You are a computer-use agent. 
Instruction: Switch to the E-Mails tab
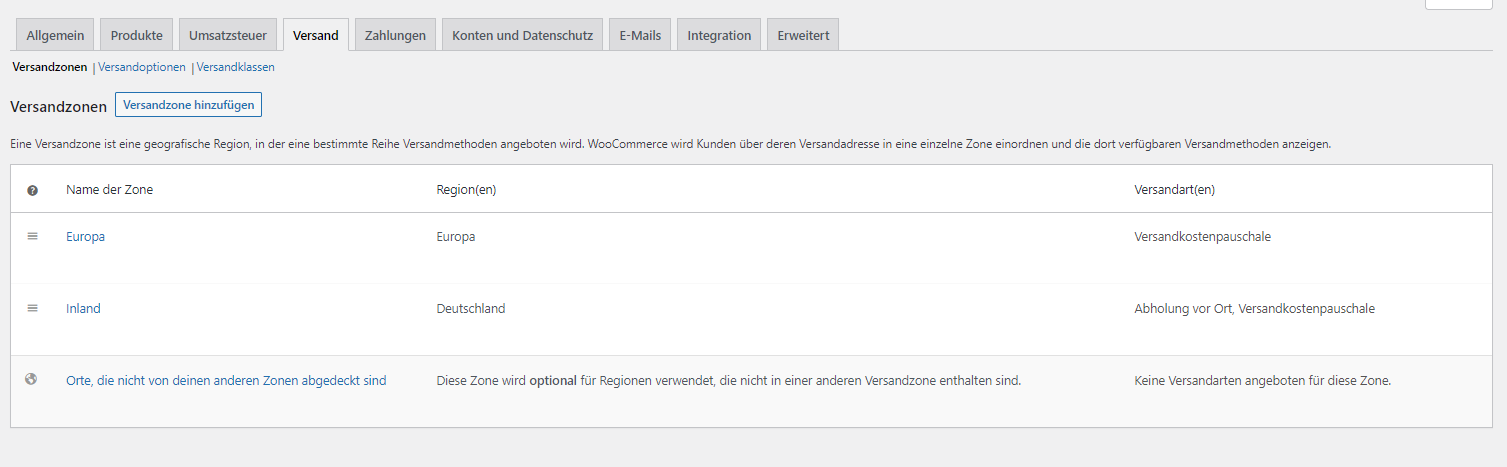click(x=640, y=35)
